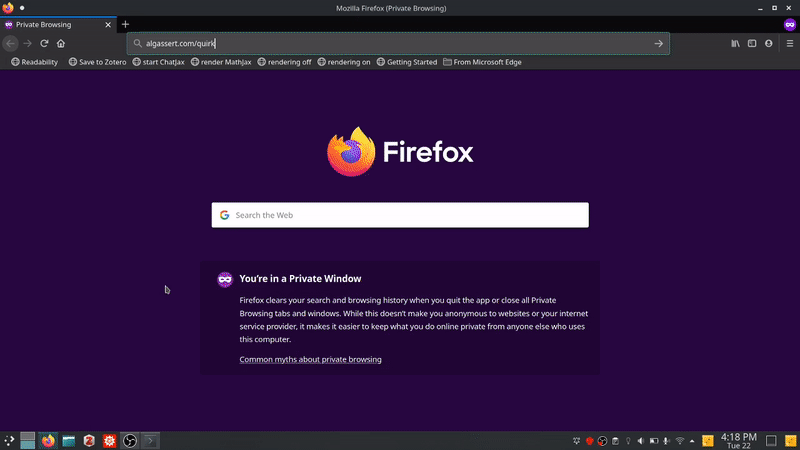Viewport: 800px width, 450px height.
Task: Open the Firefox hamburger menu
Action: (x=790, y=43)
